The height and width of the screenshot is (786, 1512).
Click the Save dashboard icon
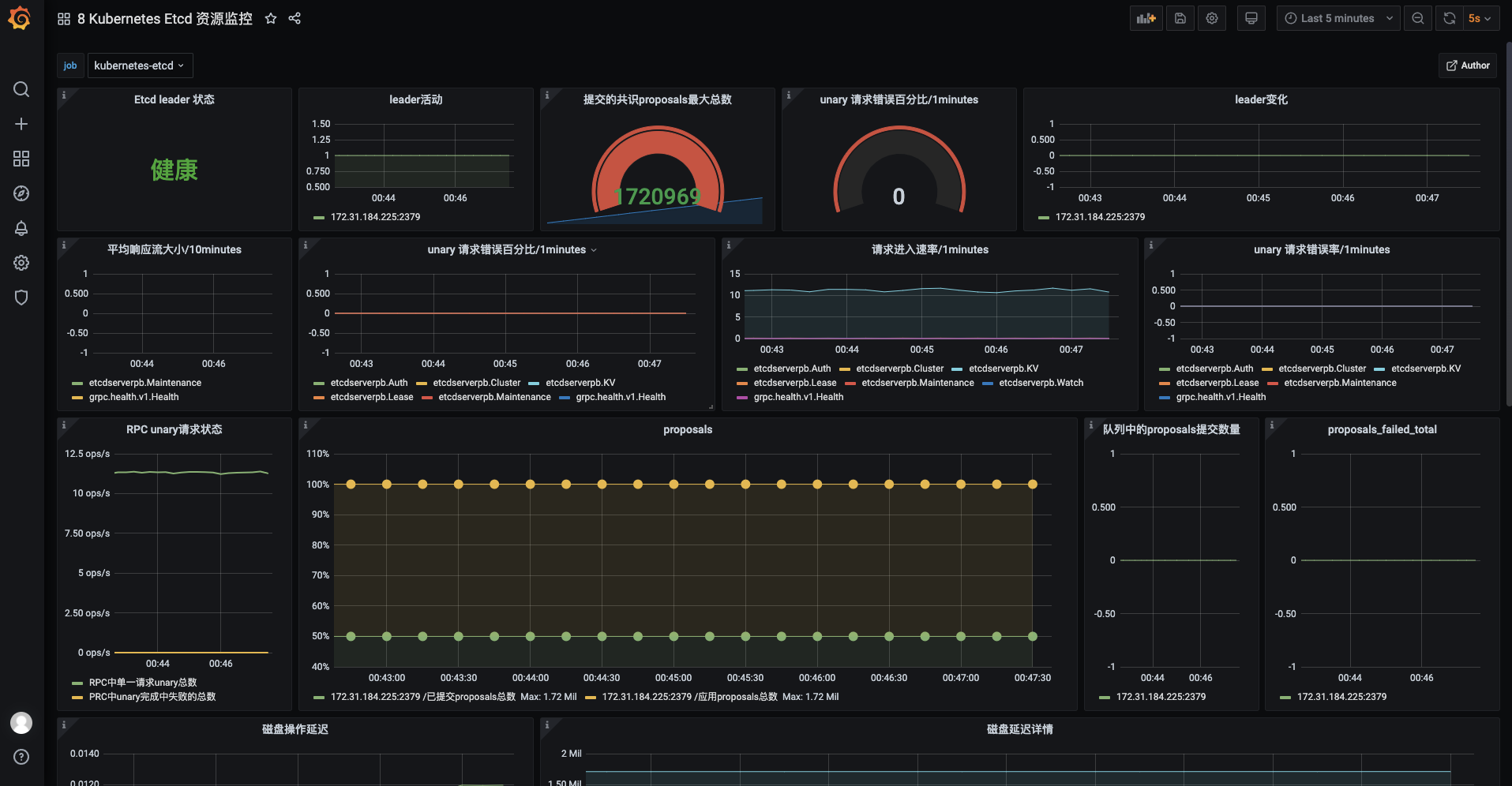pos(1180,18)
